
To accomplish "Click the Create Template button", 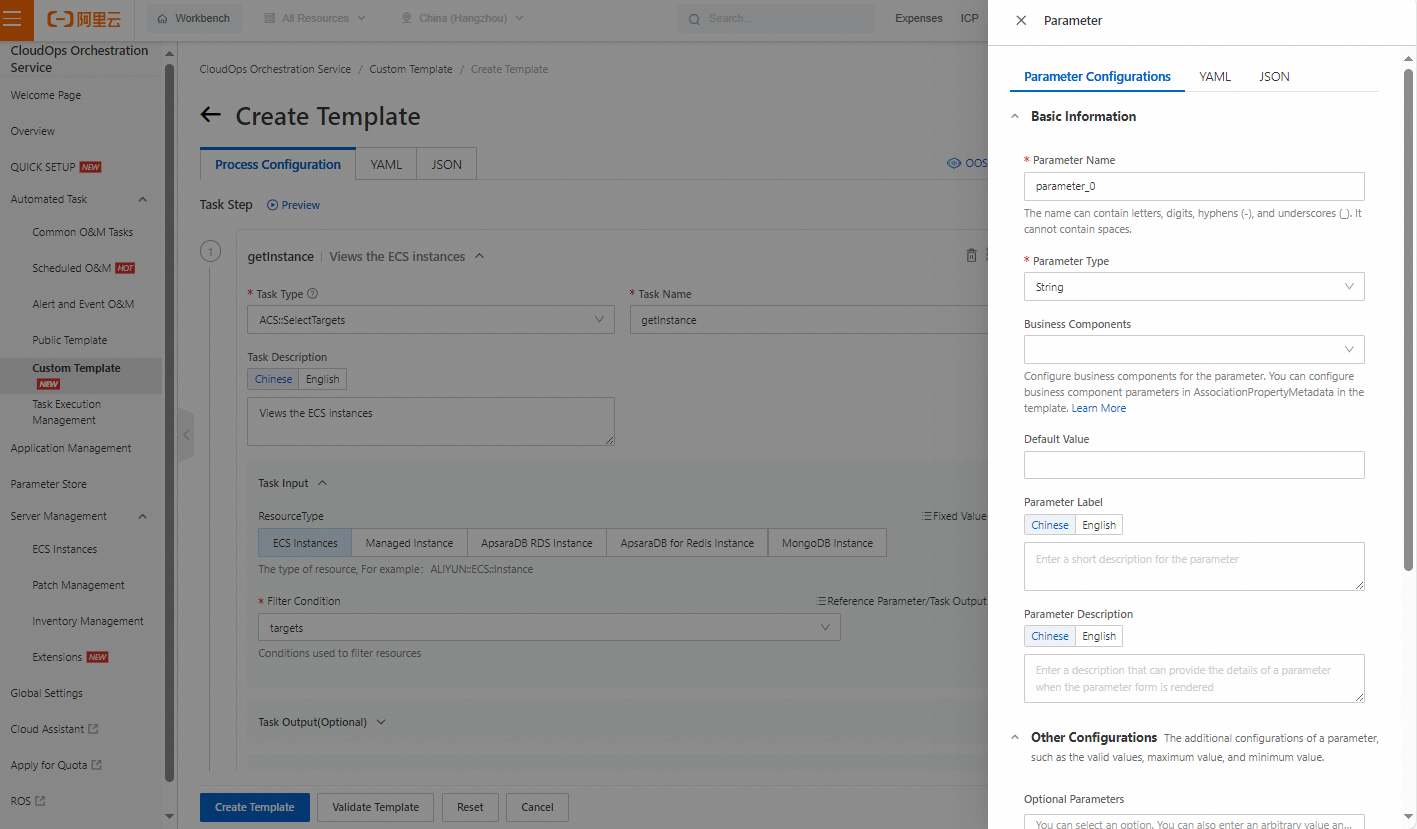I will pos(255,807).
